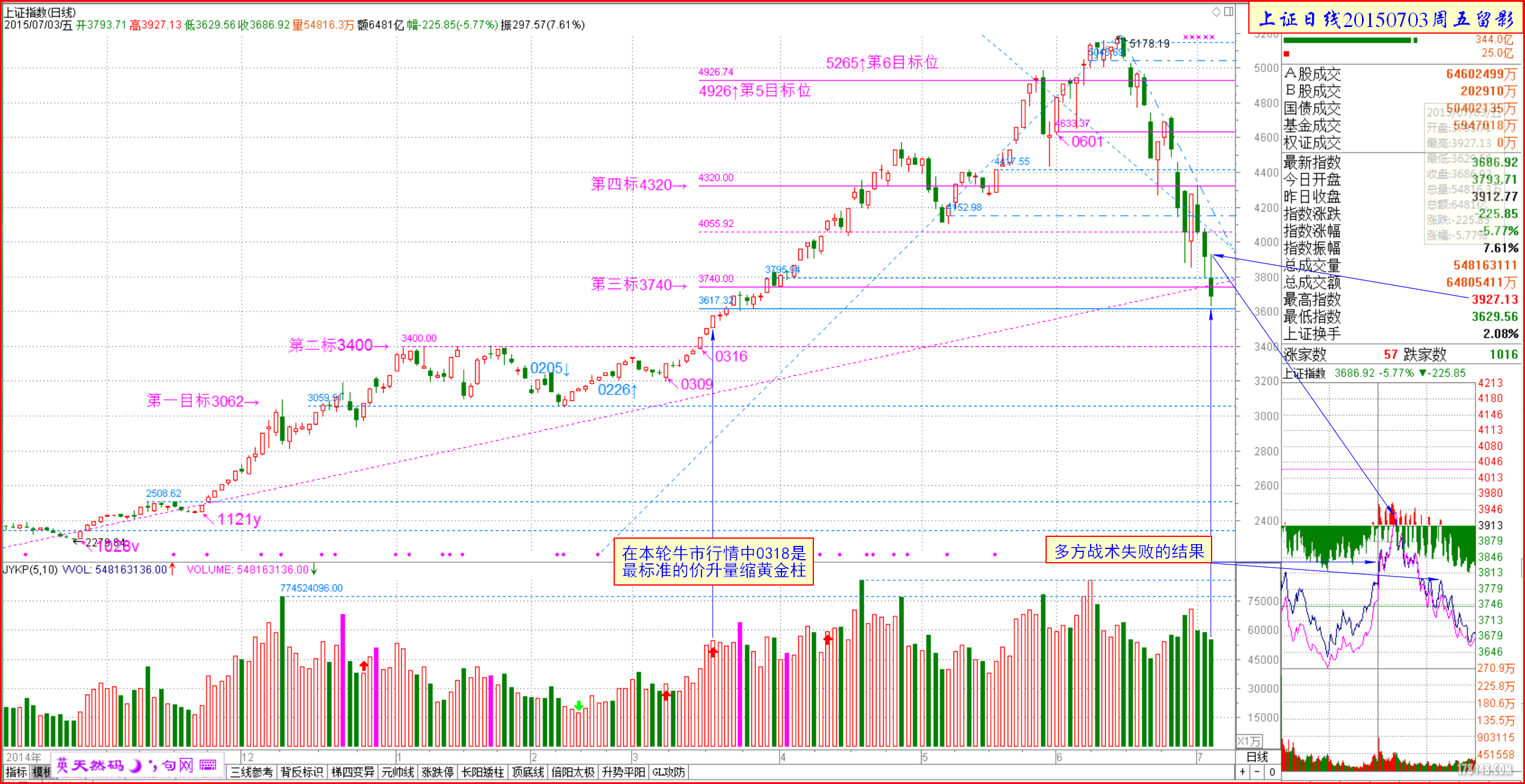This screenshot has height=784, width=1525.
Task: Click the 最新指数 value 3686.92
Action: (1494, 162)
